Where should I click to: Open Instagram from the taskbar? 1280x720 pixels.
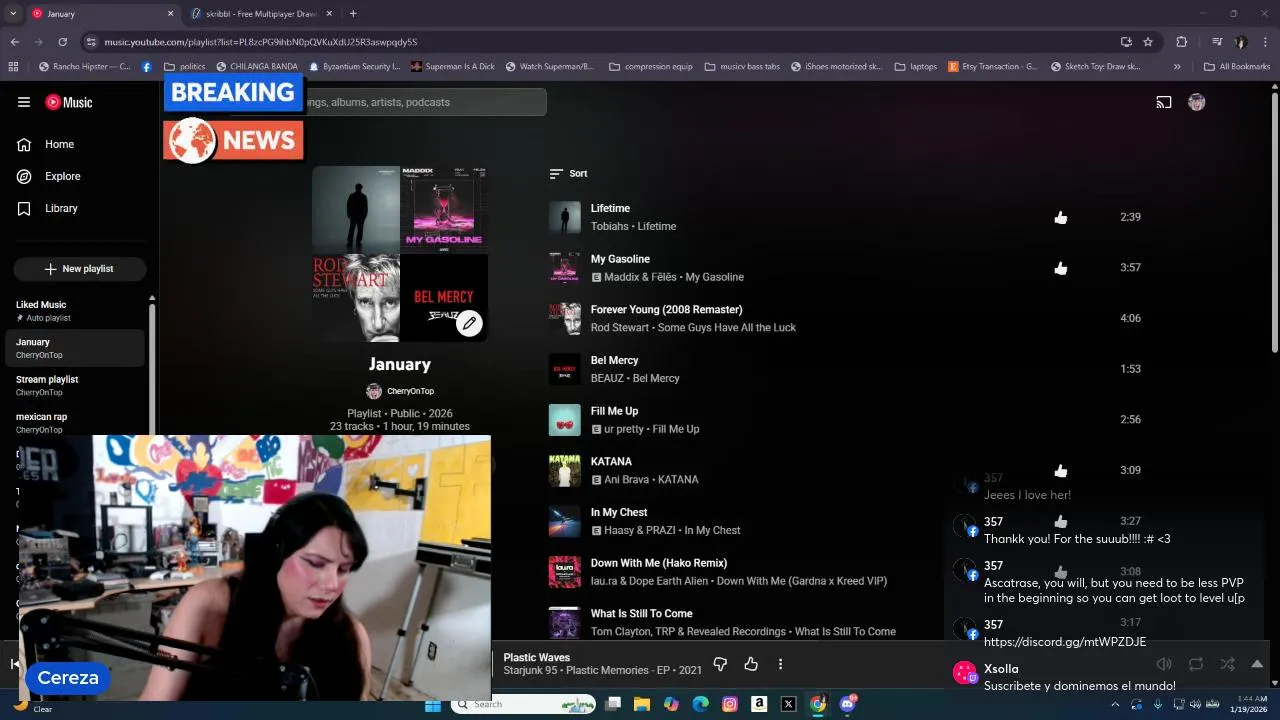(730, 704)
